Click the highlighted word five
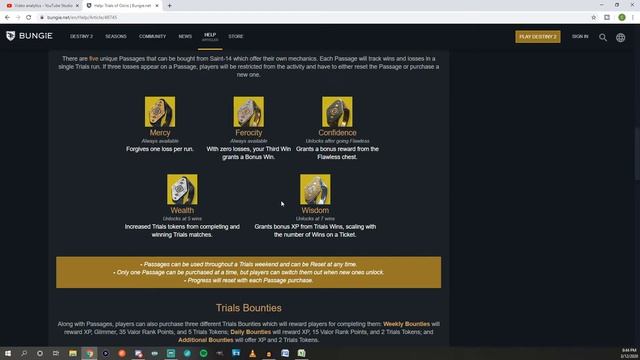The image size is (640, 360). coord(93,59)
